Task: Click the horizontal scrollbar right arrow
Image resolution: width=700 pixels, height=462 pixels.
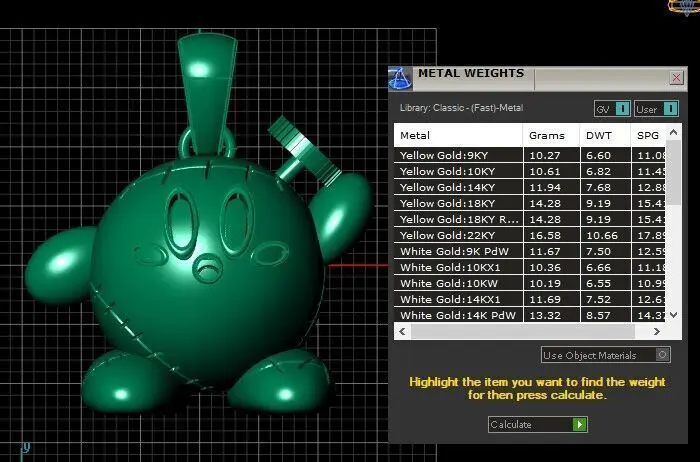Action: 656,331
